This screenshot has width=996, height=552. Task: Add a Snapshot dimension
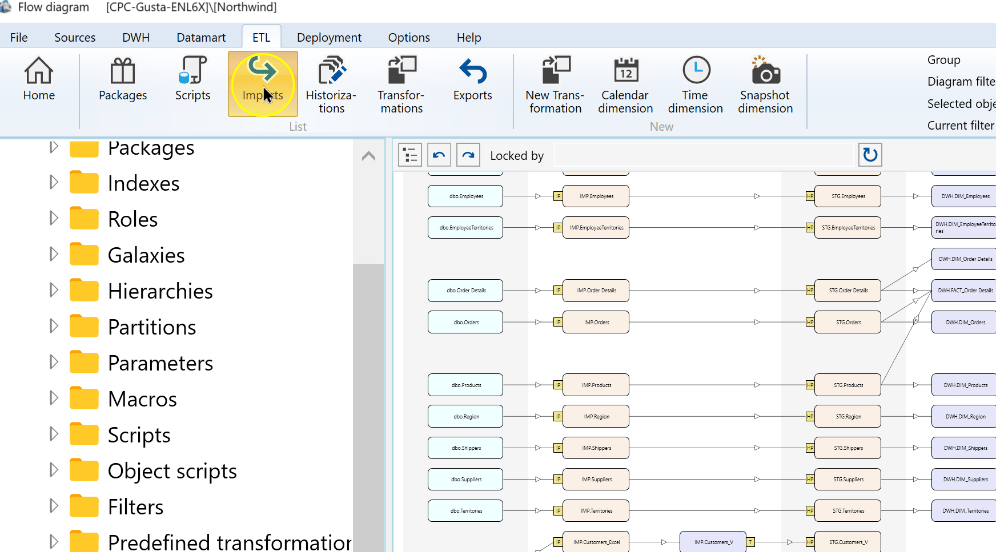pos(765,85)
